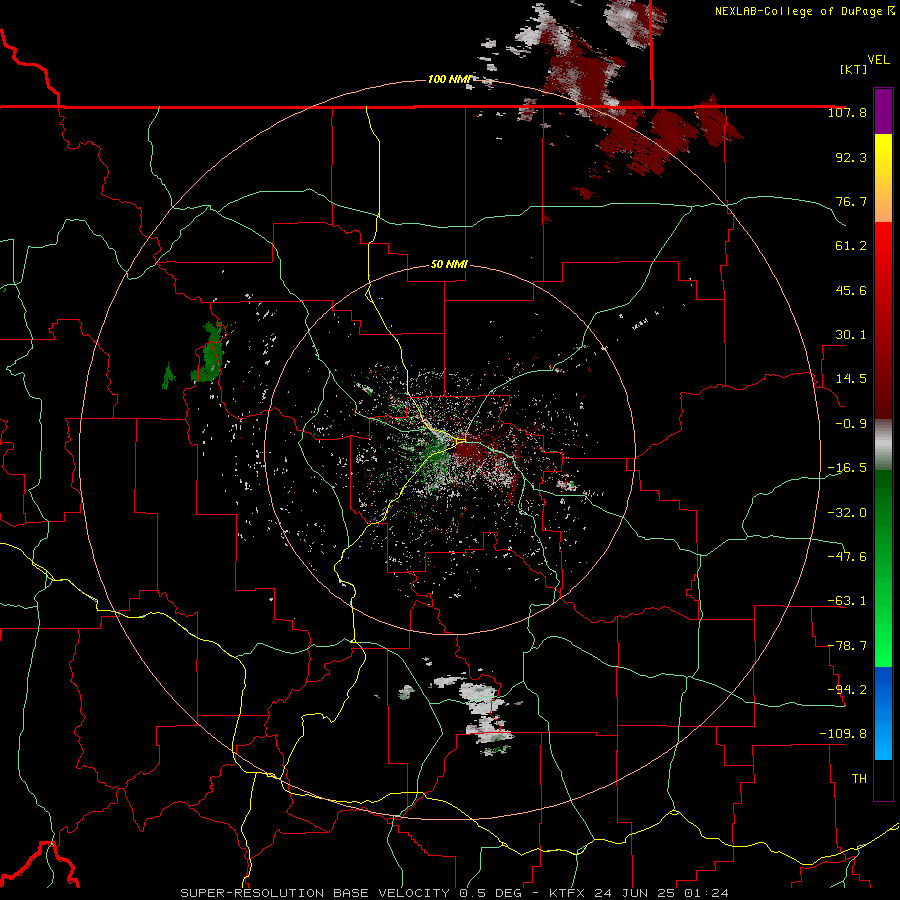Click the -94.2 legend value
This screenshot has width=900, height=900.
coord(847,690)
